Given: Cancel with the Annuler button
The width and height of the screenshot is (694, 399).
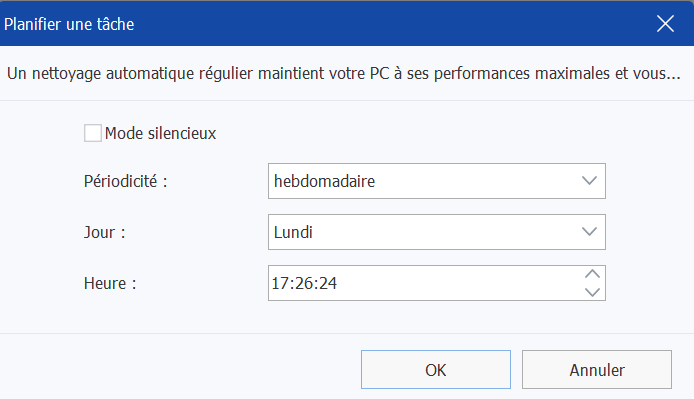Looking at the screenshot, I should 597,370.
